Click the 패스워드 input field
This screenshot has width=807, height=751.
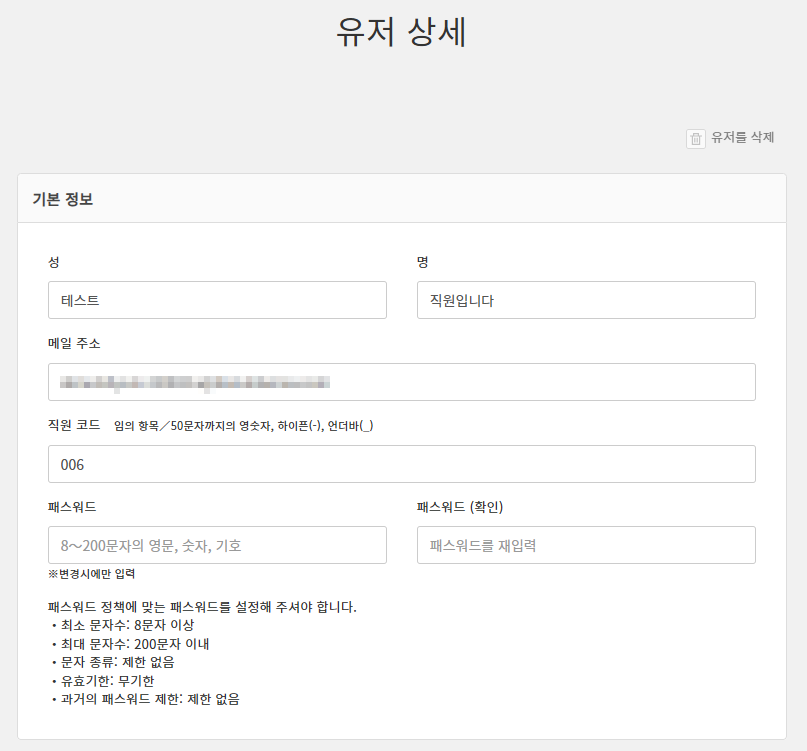(217, 545)
